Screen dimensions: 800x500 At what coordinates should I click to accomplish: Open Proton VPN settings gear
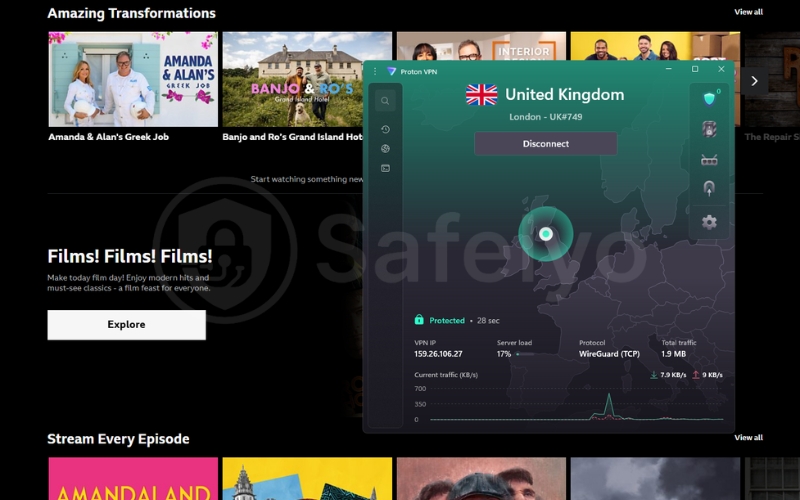(709, 222)
